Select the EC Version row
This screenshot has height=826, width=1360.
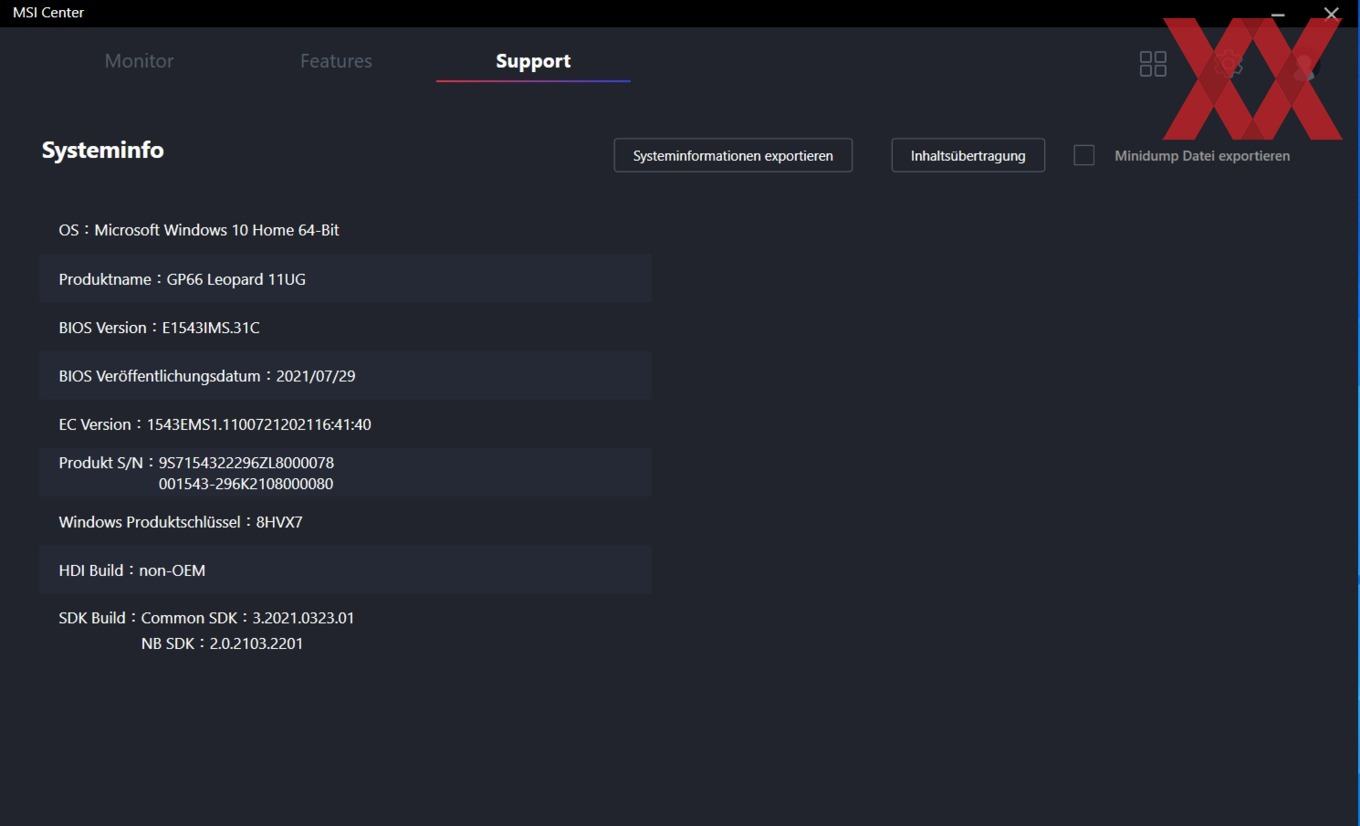tap(346, 424)
